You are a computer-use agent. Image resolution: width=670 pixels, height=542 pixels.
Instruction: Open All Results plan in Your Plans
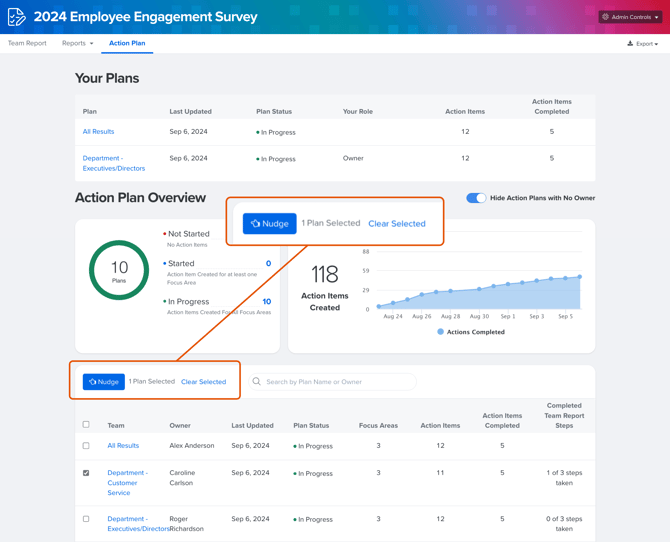[x=98, y=132]
